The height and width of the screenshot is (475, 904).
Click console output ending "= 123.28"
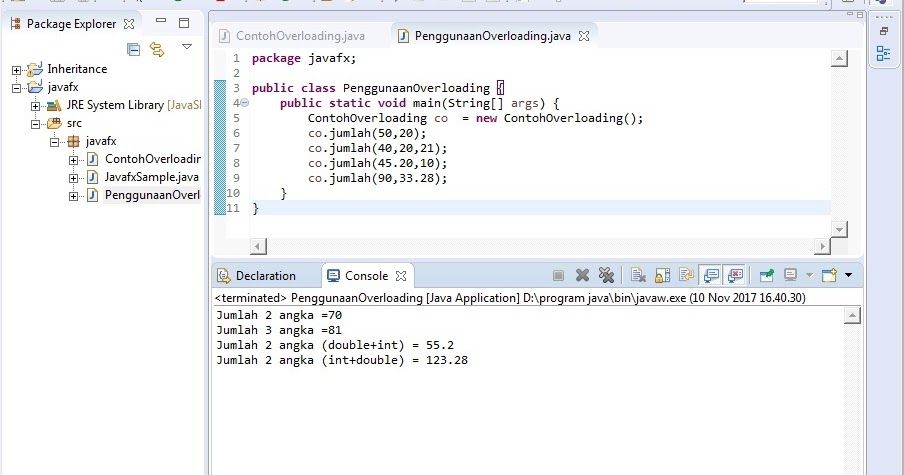tap(342, 360)
